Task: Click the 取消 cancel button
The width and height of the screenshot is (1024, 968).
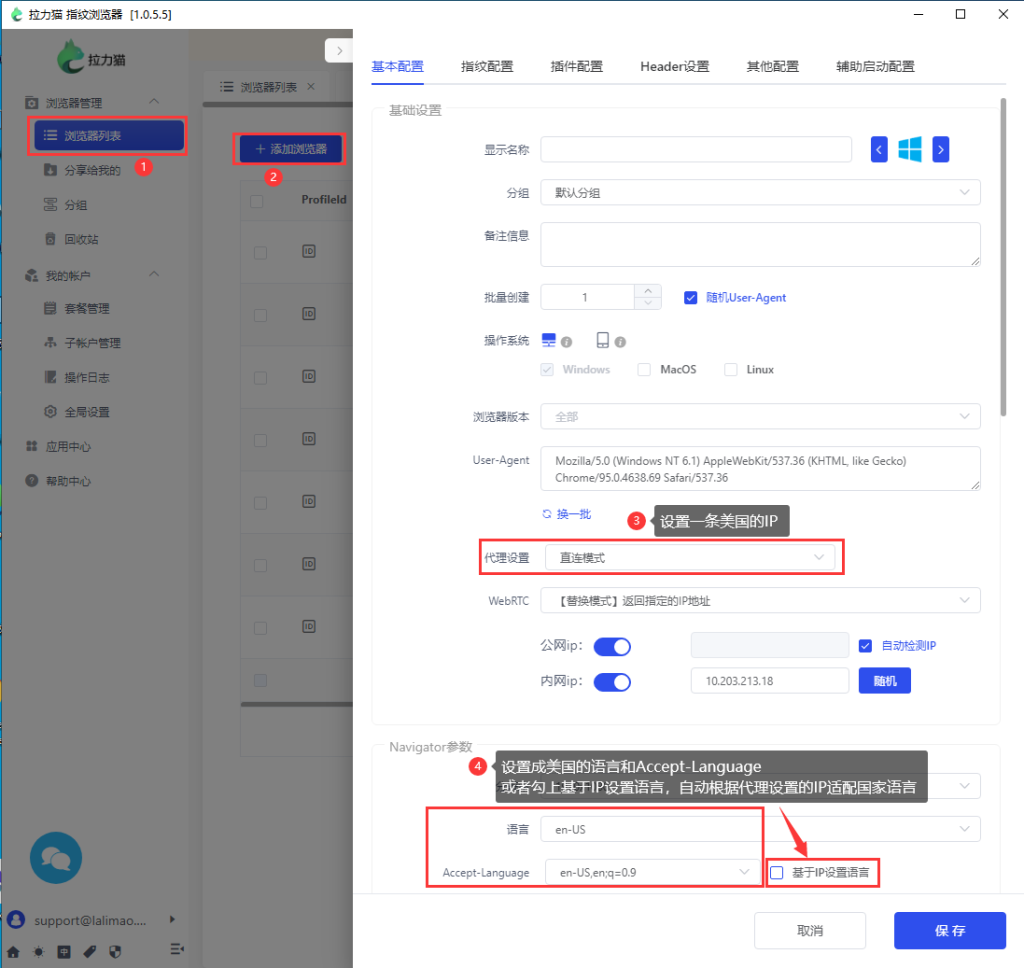Action: [x=810, y=930]
